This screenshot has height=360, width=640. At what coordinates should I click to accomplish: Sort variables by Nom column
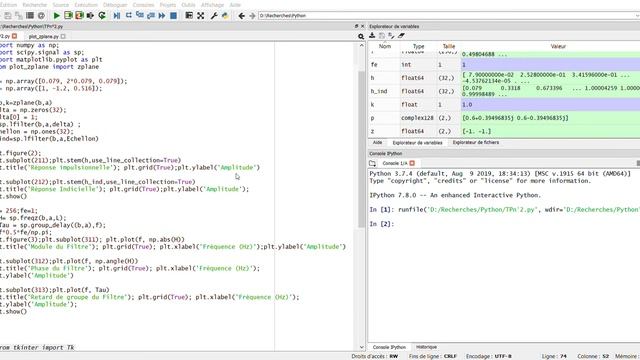pyautogui.click(x=384, y=46)
